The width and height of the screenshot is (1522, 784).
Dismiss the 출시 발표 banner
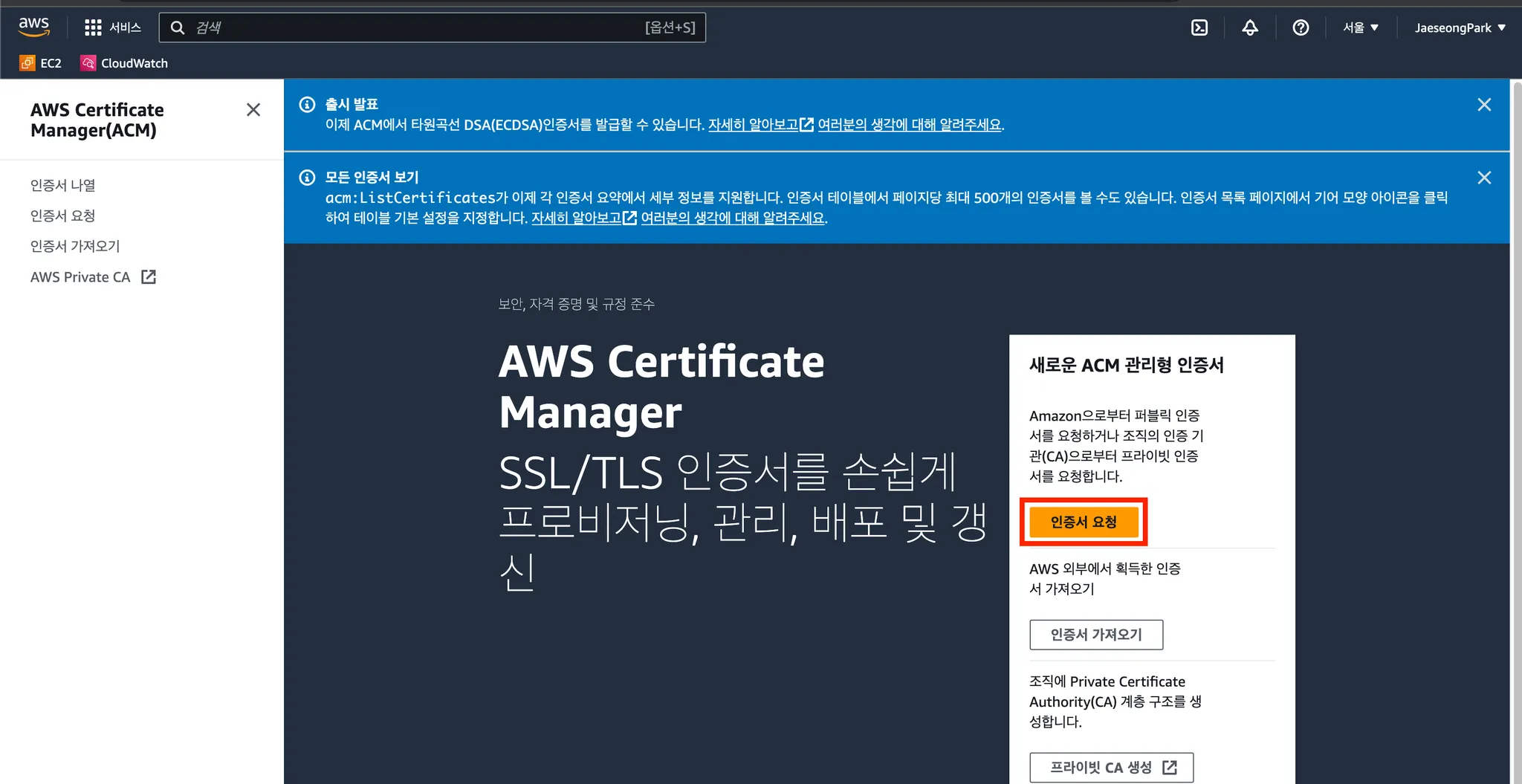(x=1484, y=105)
